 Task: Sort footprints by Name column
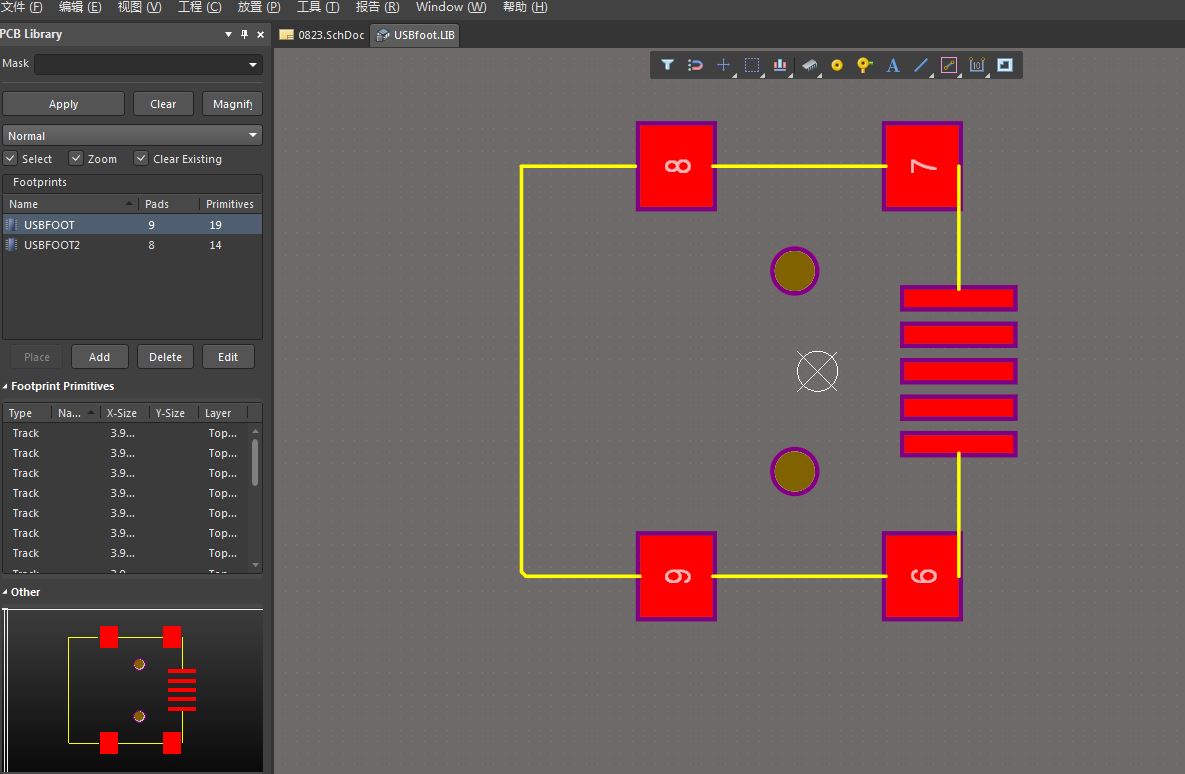click(70, 204)
